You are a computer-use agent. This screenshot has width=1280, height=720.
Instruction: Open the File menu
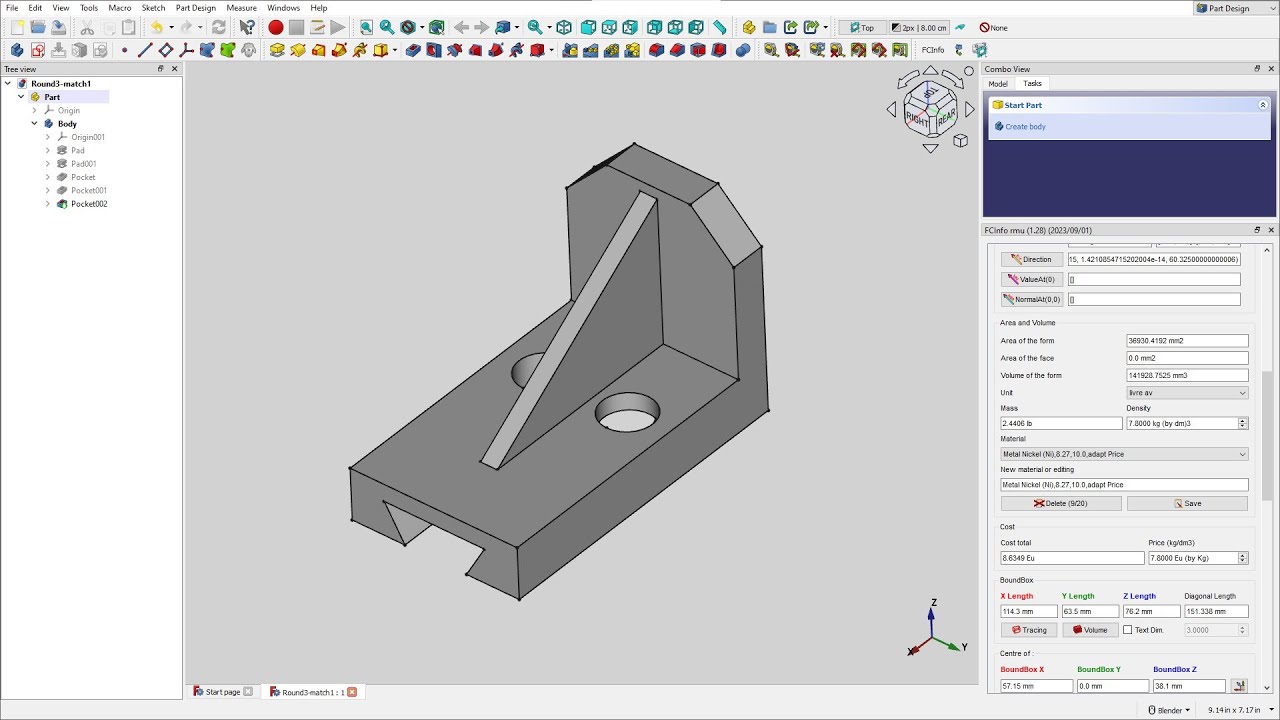pos(12,8)
